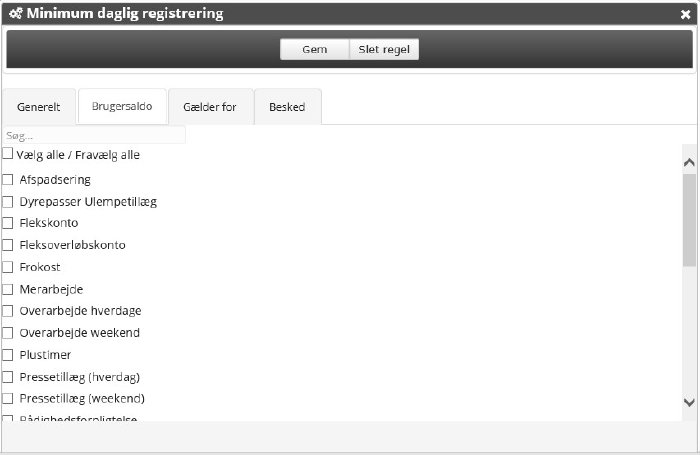Click the gear icon in title bar
This screenshot has height=455, width=700.
tap(15, 14)
